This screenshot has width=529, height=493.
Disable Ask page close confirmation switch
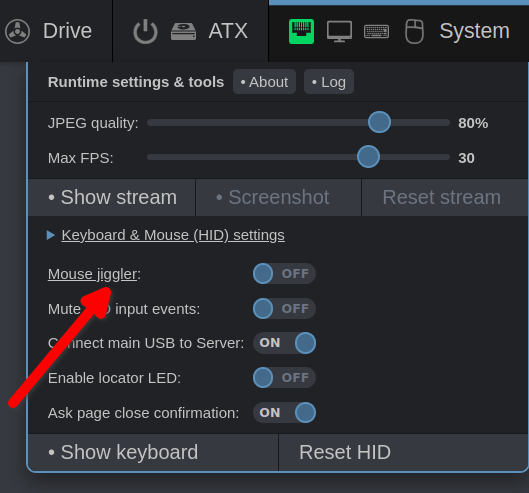(284, 413)
